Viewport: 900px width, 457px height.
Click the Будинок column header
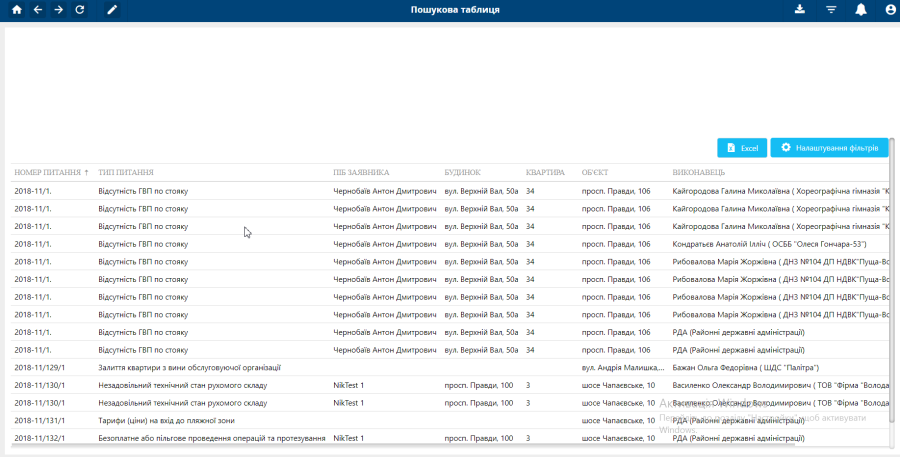tap(463, 172)
